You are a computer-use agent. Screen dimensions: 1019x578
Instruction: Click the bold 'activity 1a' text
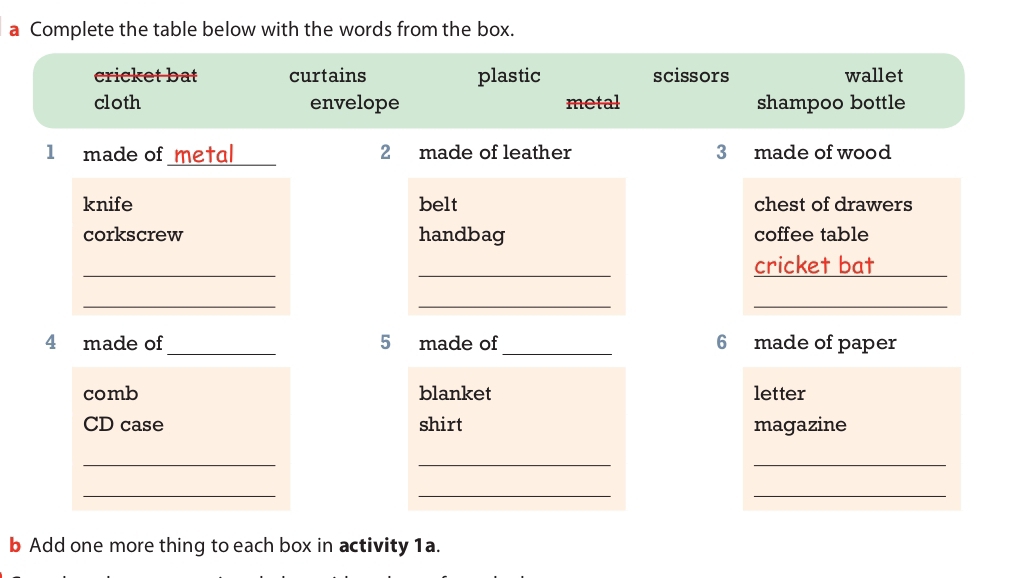pos(387,546)
